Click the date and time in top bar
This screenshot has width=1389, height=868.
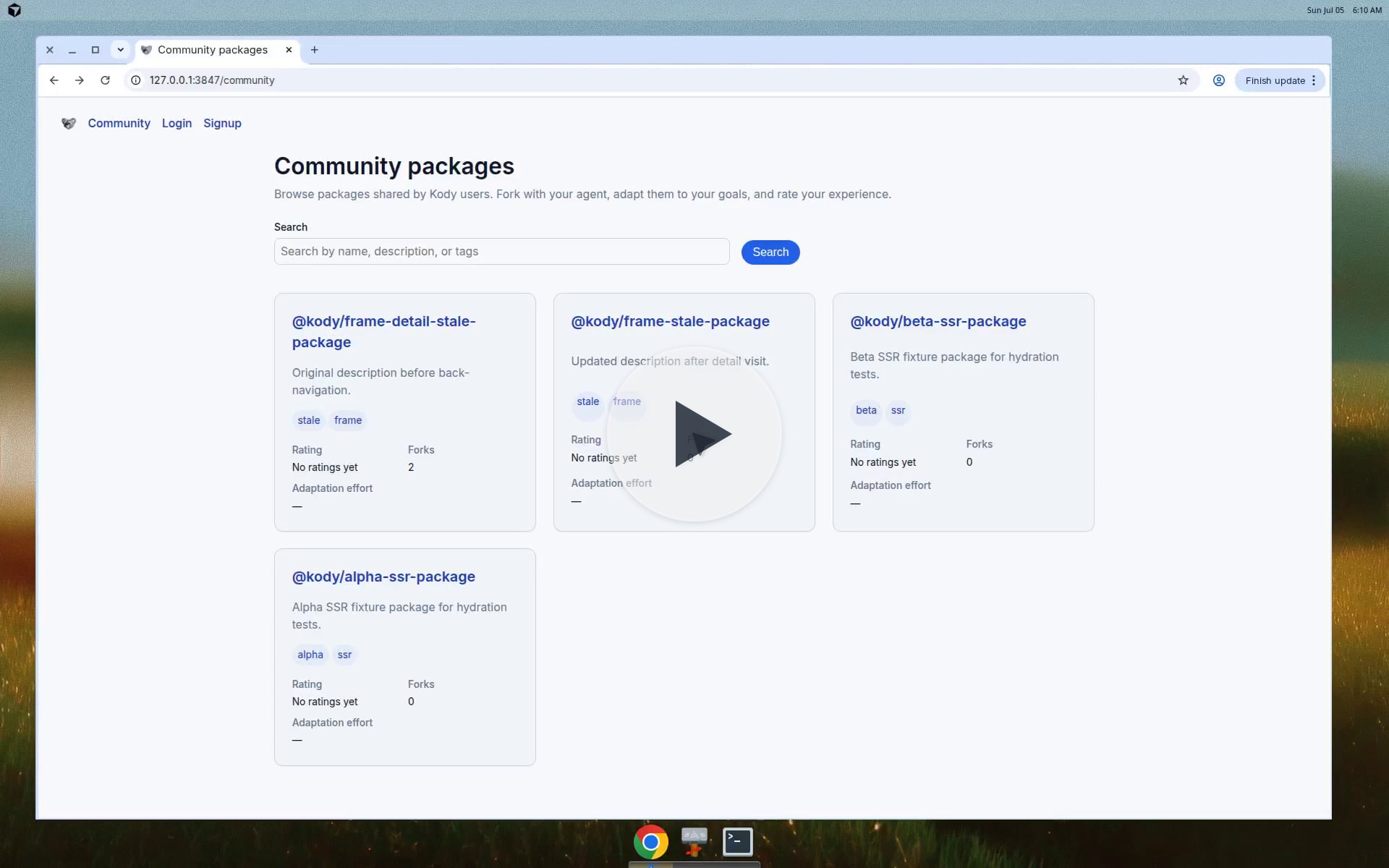1344,10
